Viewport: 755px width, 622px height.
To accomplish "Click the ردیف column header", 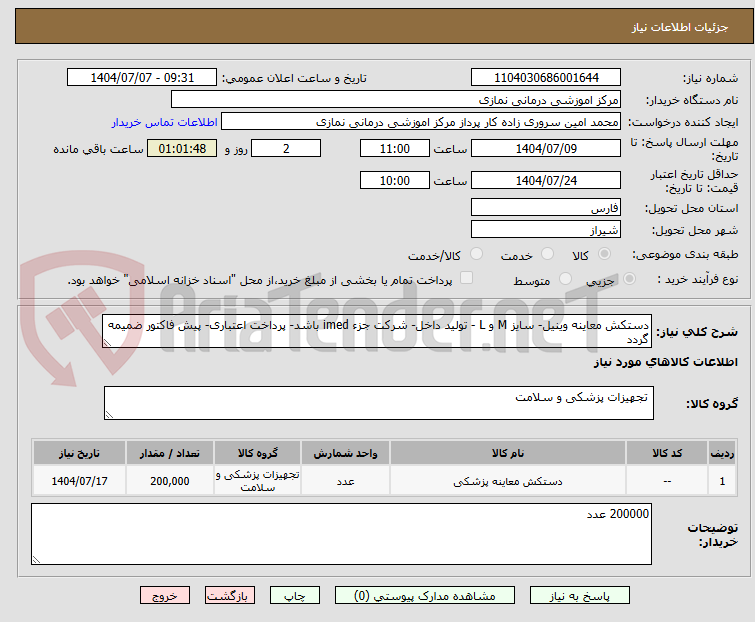I will 722,453.
